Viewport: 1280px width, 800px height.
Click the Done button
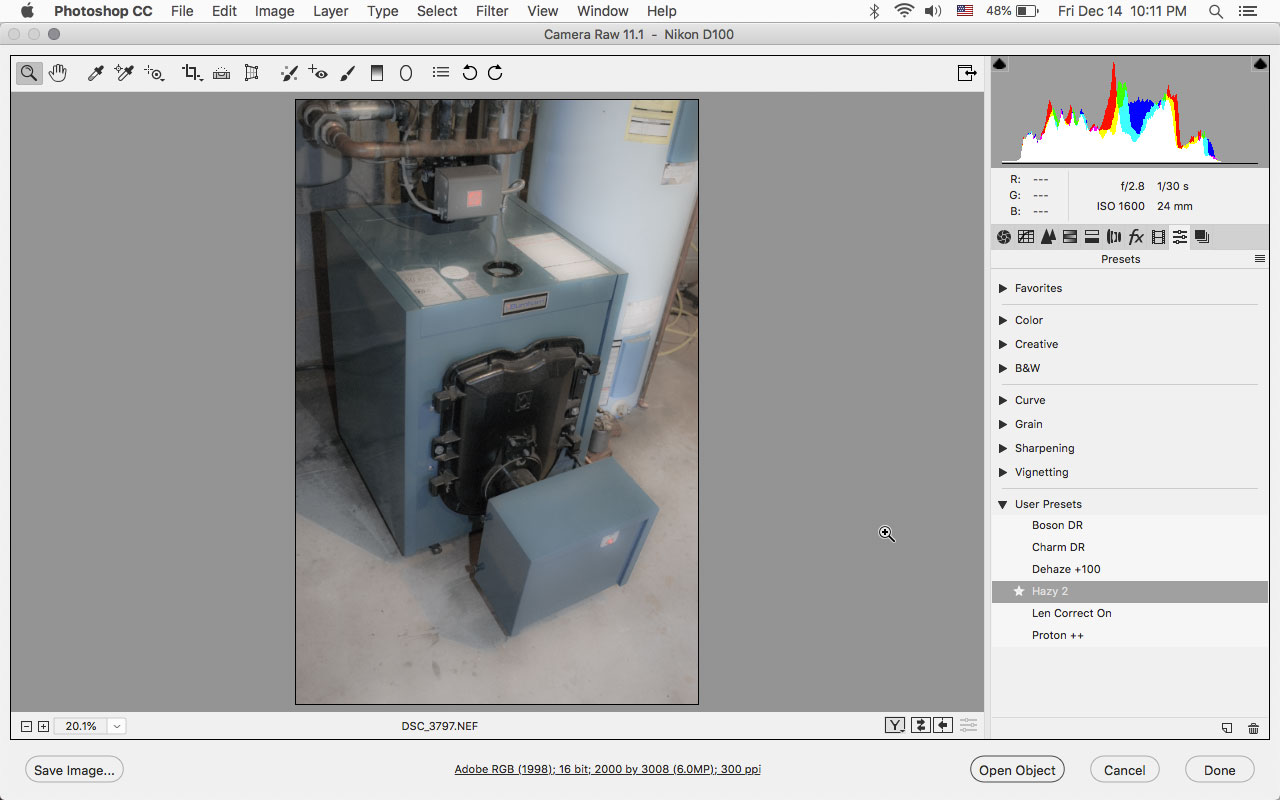point(1220,770)
